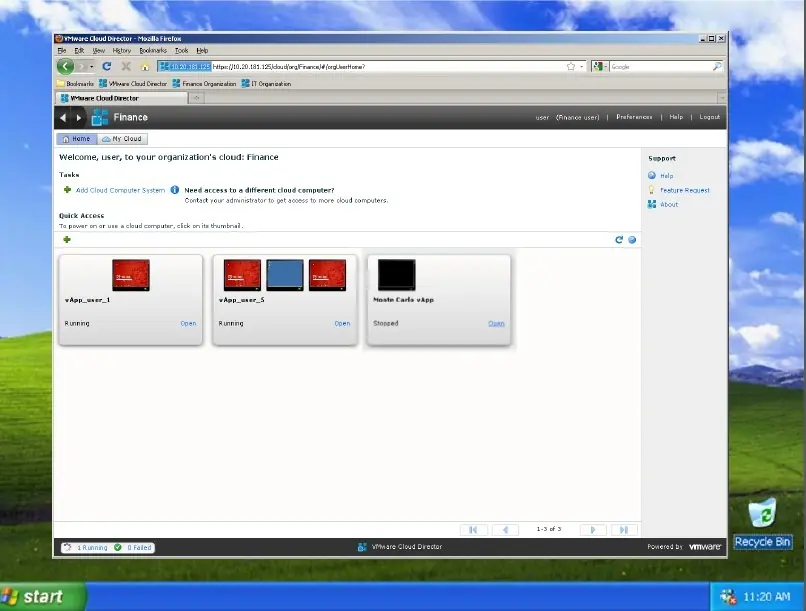
Task: Open vApp_user_5 with its Open link
Action: click(342, 323)
